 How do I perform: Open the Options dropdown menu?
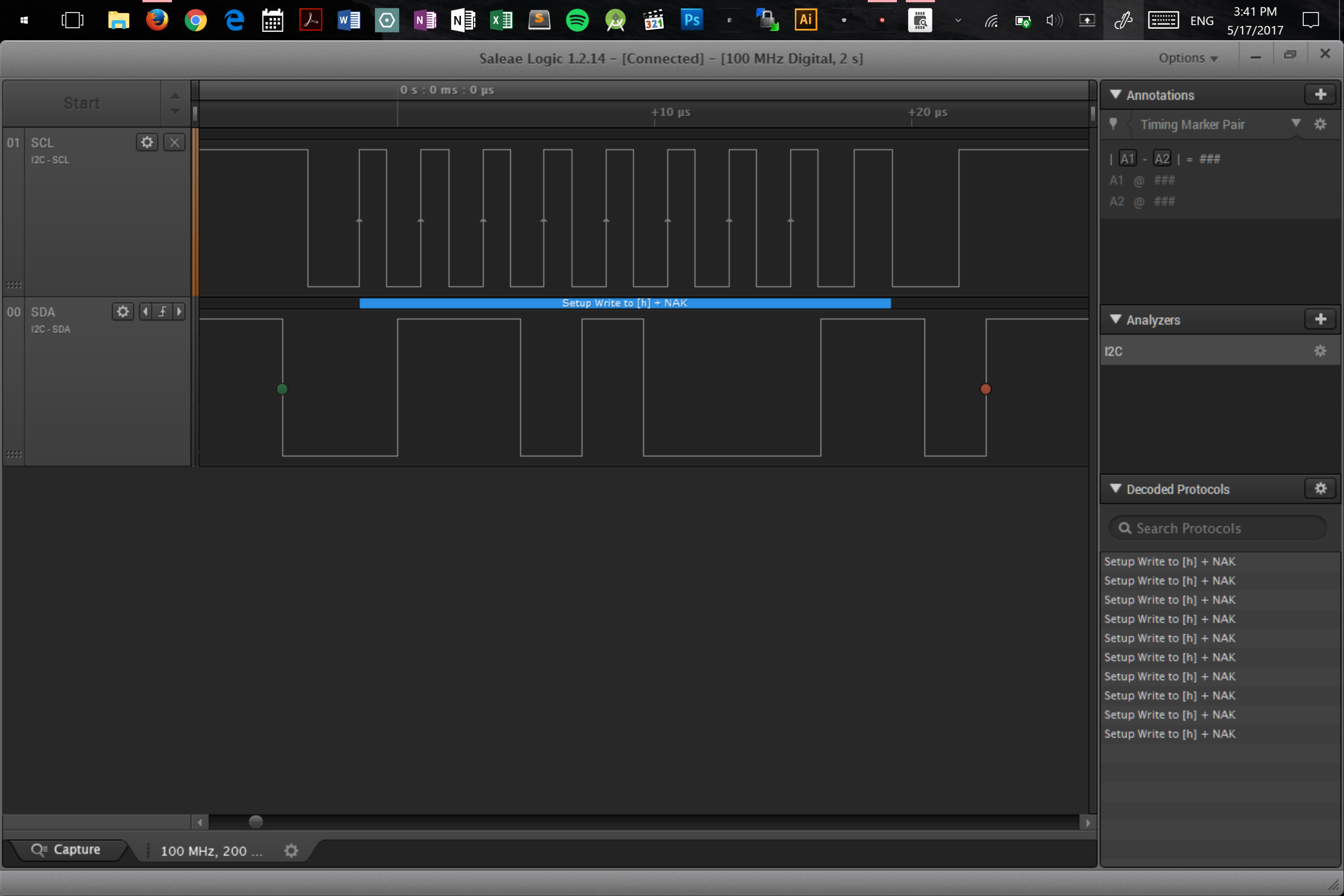click(1187, 58)
